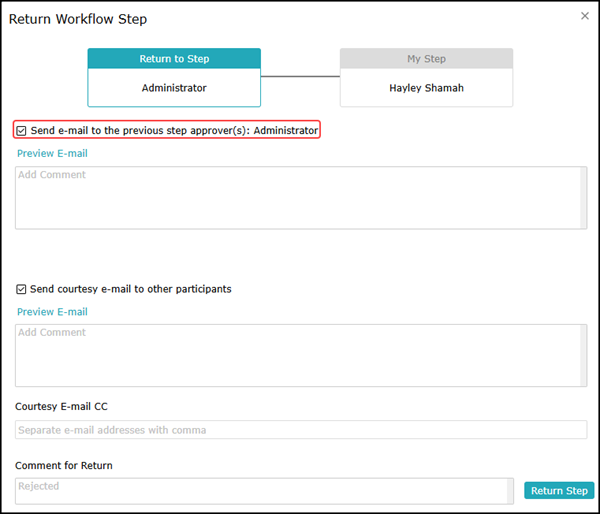Uncheck Send e-mail to previous step approver
Viewport: 600px width, 514px height.
tap(21, 131)
